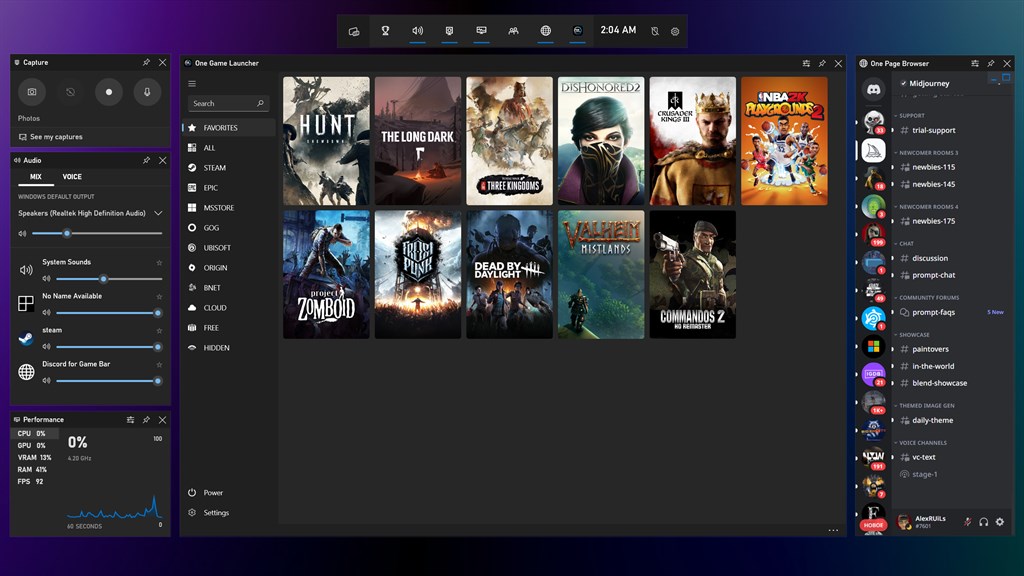Open the Widget menu on Game Bar
This screenshot has height=576, width=1024.
click(x=354, y=31)
